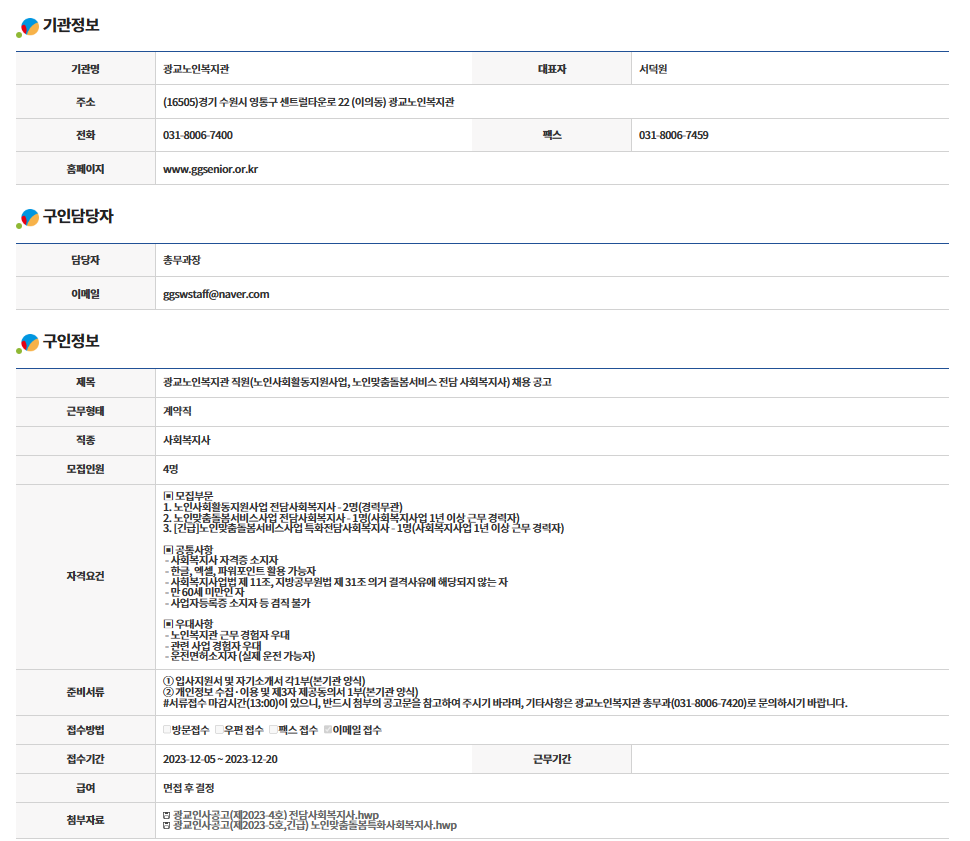
Task: Open the www.ggsenior.or.kr homepage link
Action: pyautogui.click(x=210, y=169)
